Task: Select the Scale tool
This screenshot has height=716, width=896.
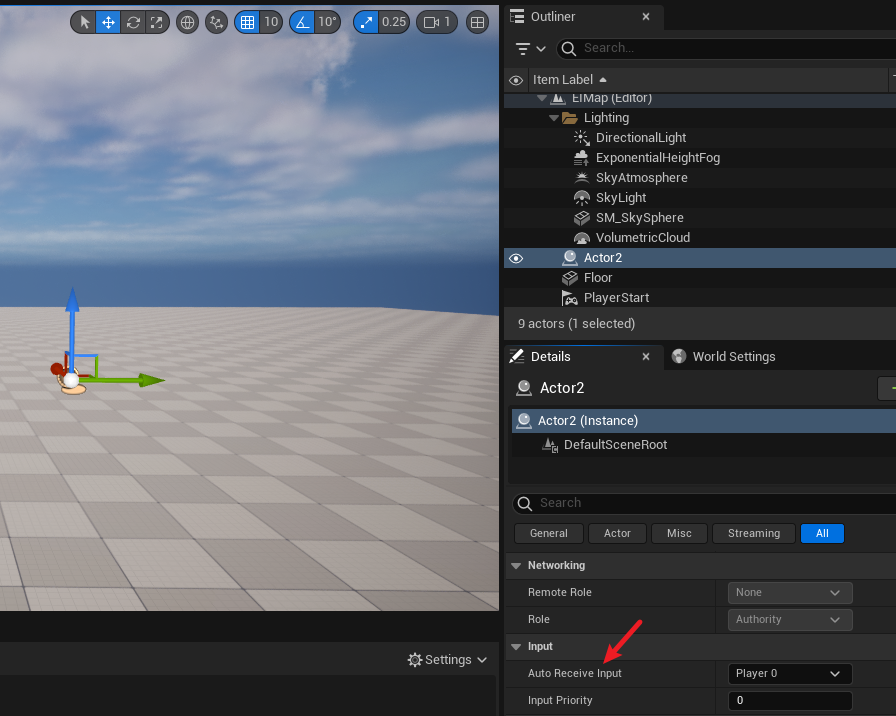Action: tap(157, 22)
